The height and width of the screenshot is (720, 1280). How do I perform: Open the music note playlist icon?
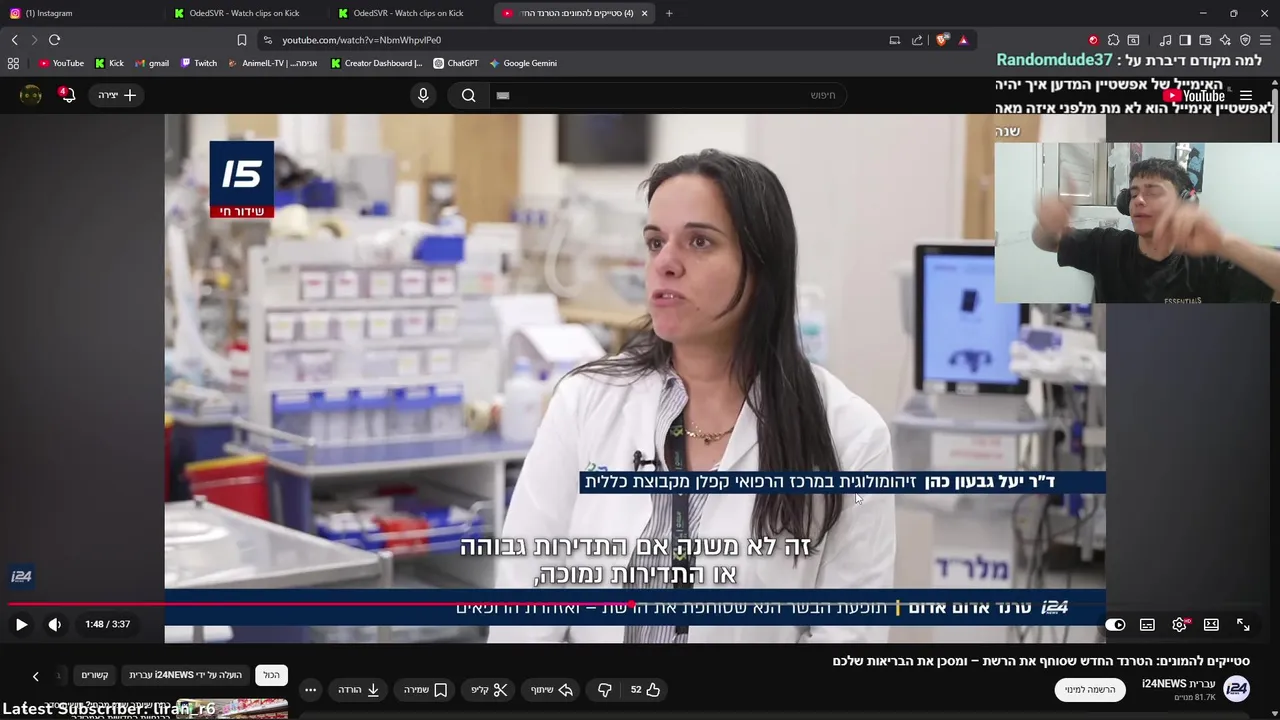click(x=1165, y=40)
